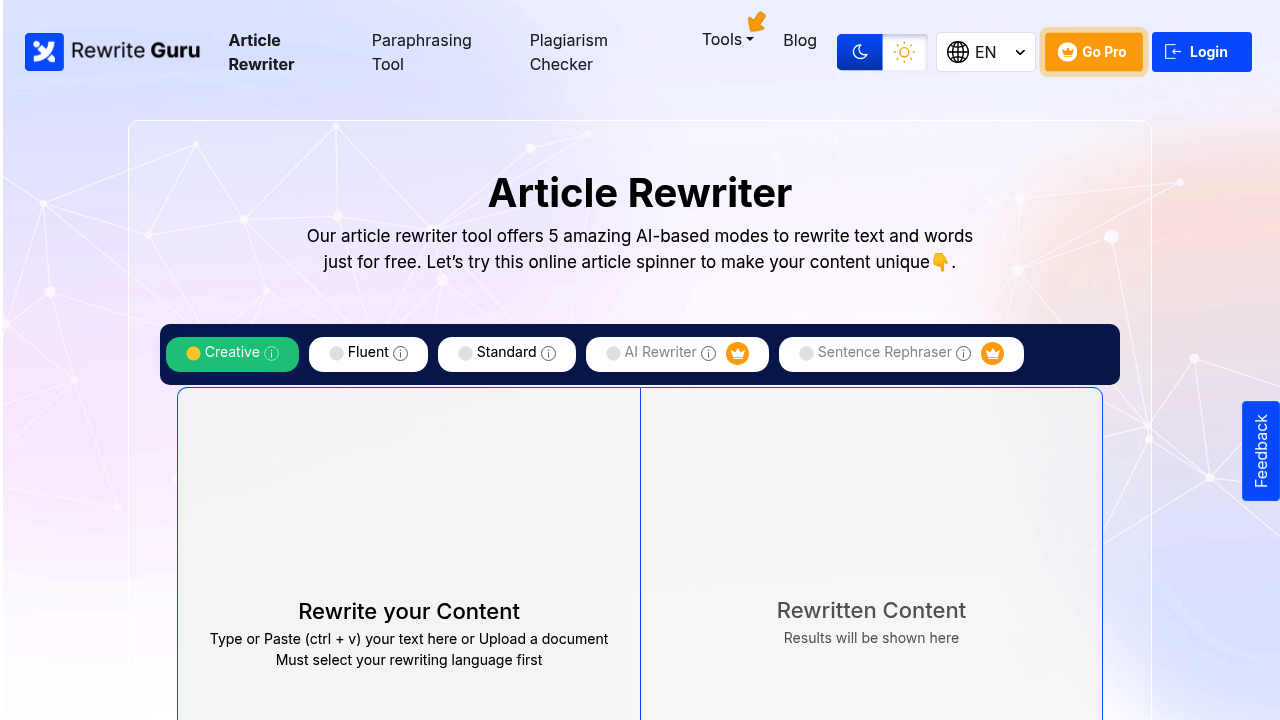This screenshot has width=1280, height=720.
Task: Click the Rewrite Guru logo icon
Action: point(44,52)
